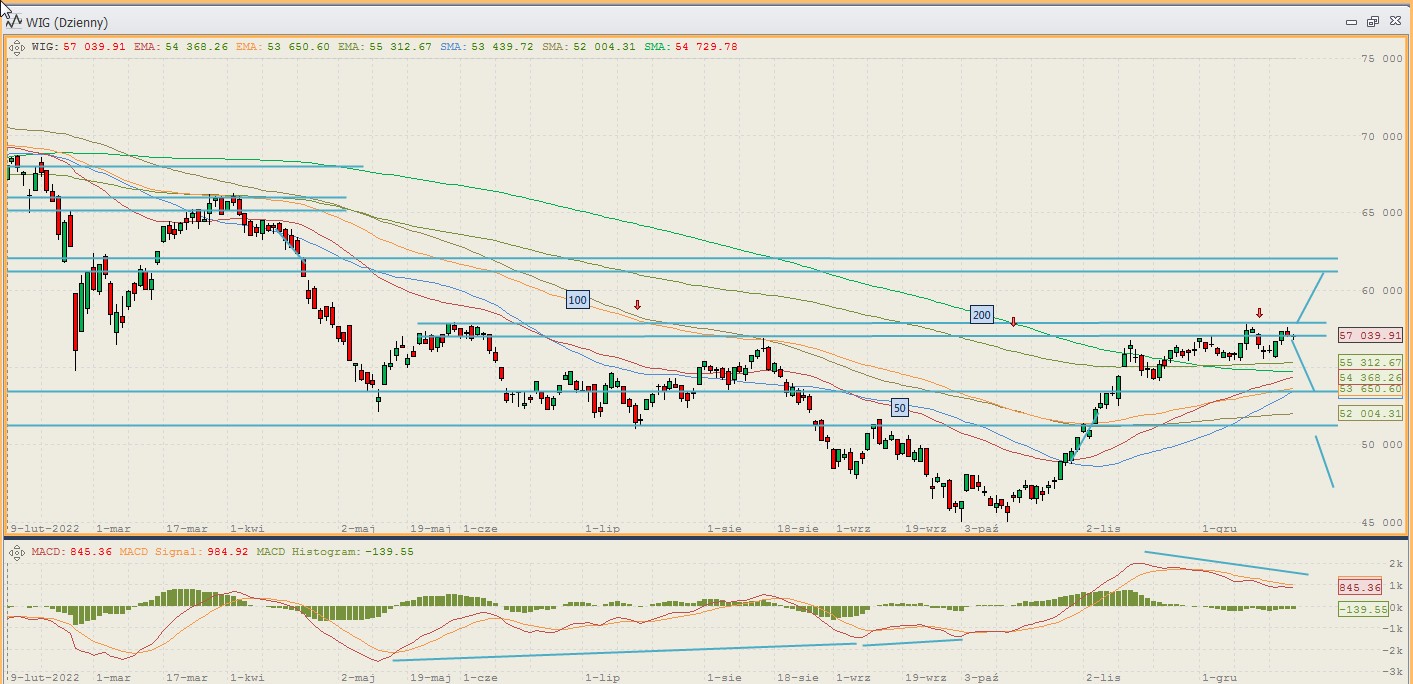The width and height of the screenshot is (1413, 684).
Task: Click the move handle icon of the MACD pane
Action: (17, 551)
